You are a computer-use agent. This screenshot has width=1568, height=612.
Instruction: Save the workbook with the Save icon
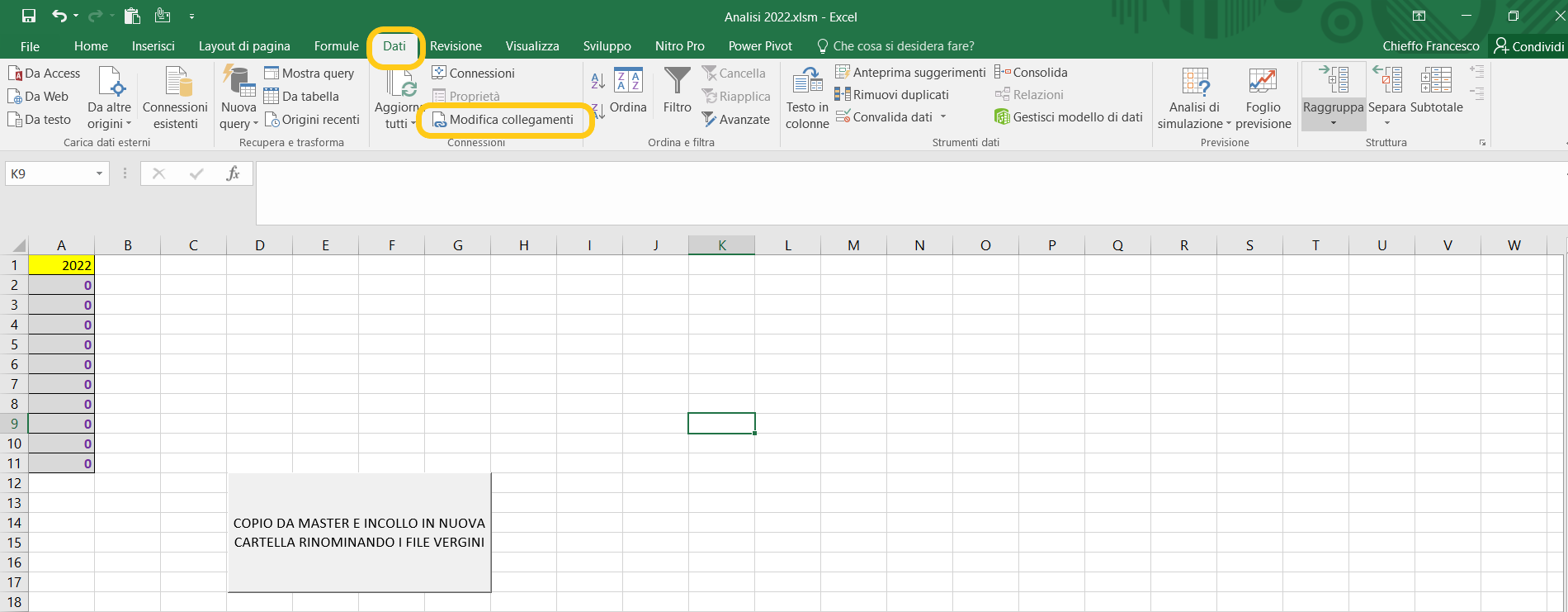point(29,16)
